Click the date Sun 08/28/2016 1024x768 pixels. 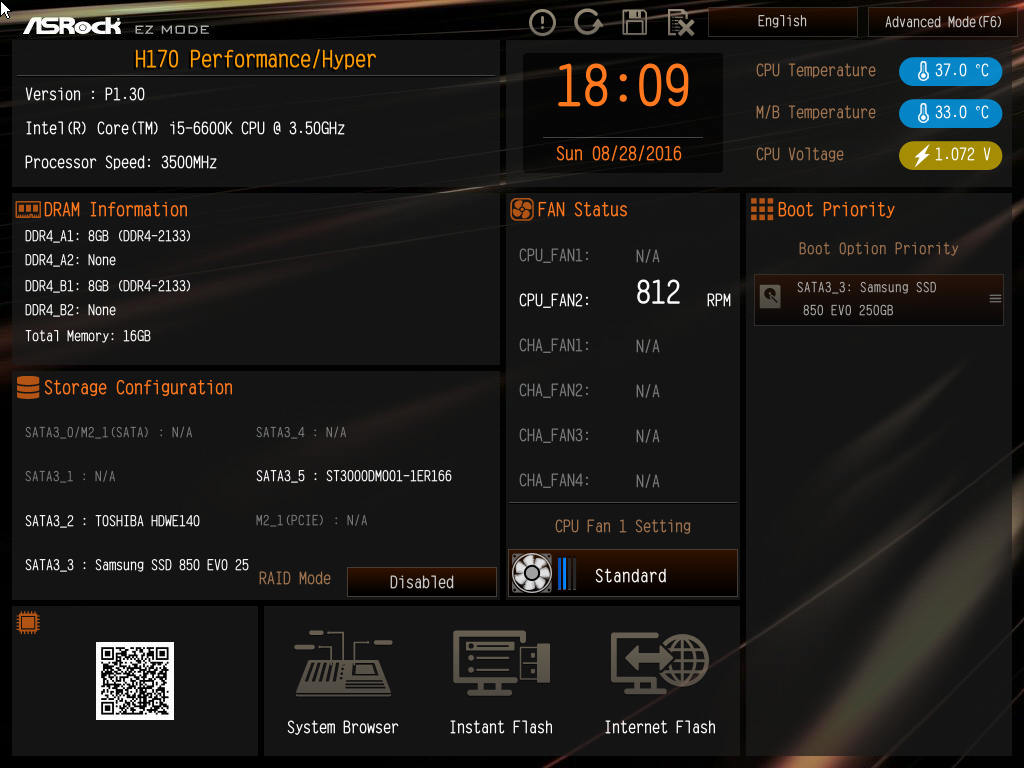[x=618, y=153]
